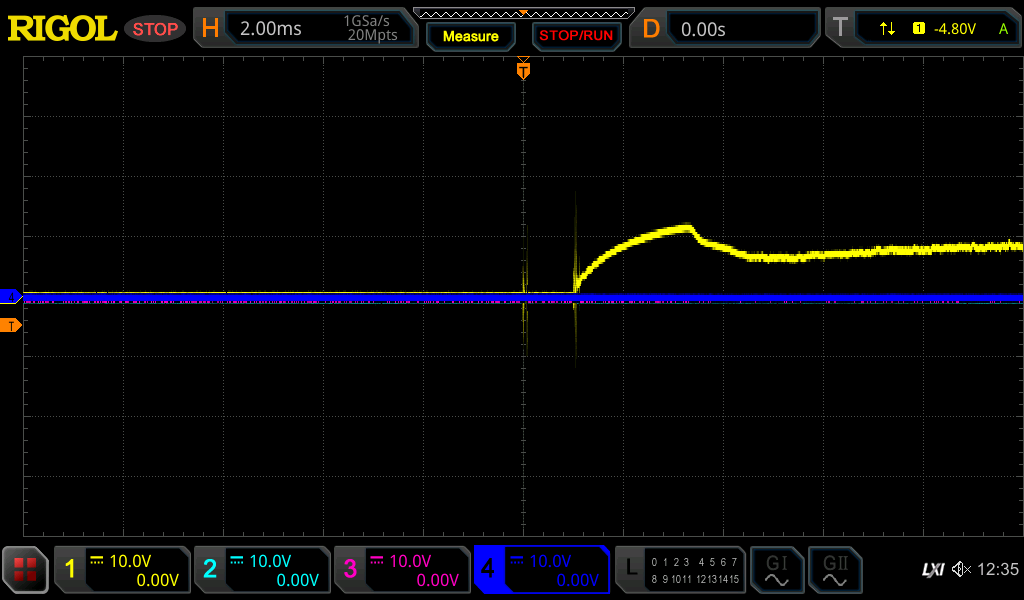Open the delay D 0.00s settings
Viewport: 1024px width, 600px height.
pyautogui.click(x=729, y=29)
